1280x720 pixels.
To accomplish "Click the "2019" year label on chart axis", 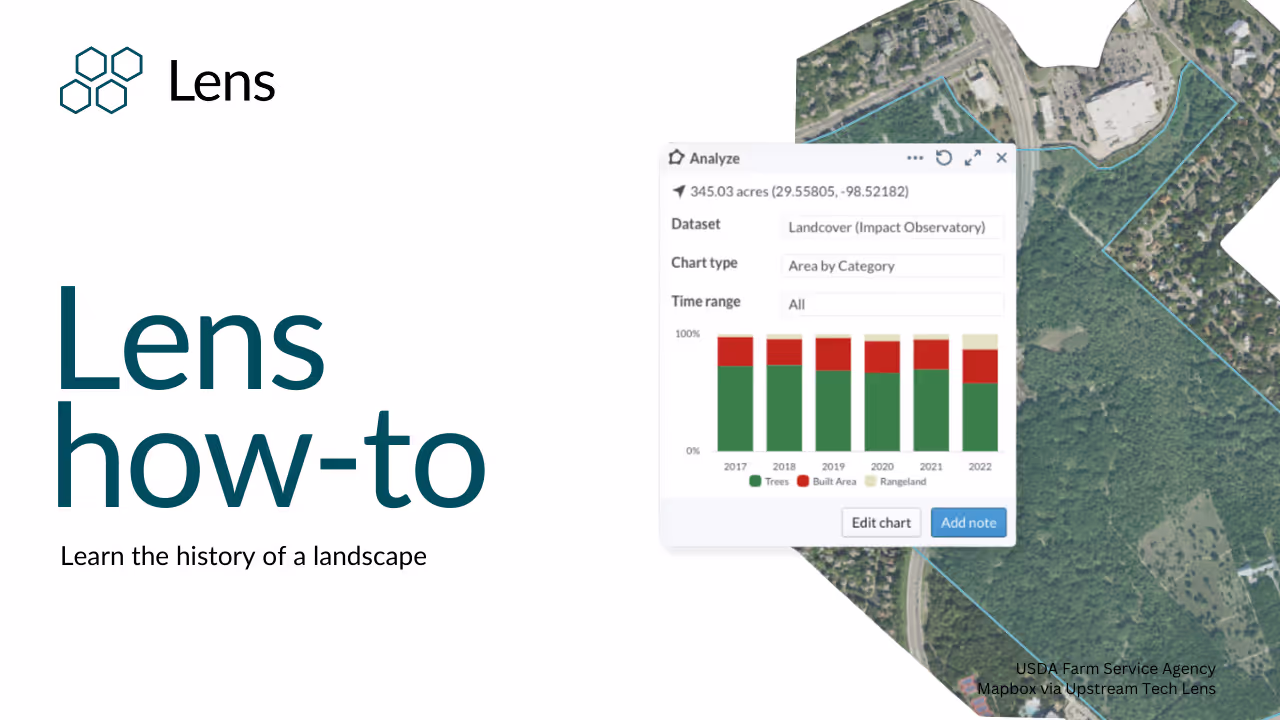I will tap(833, 466).
